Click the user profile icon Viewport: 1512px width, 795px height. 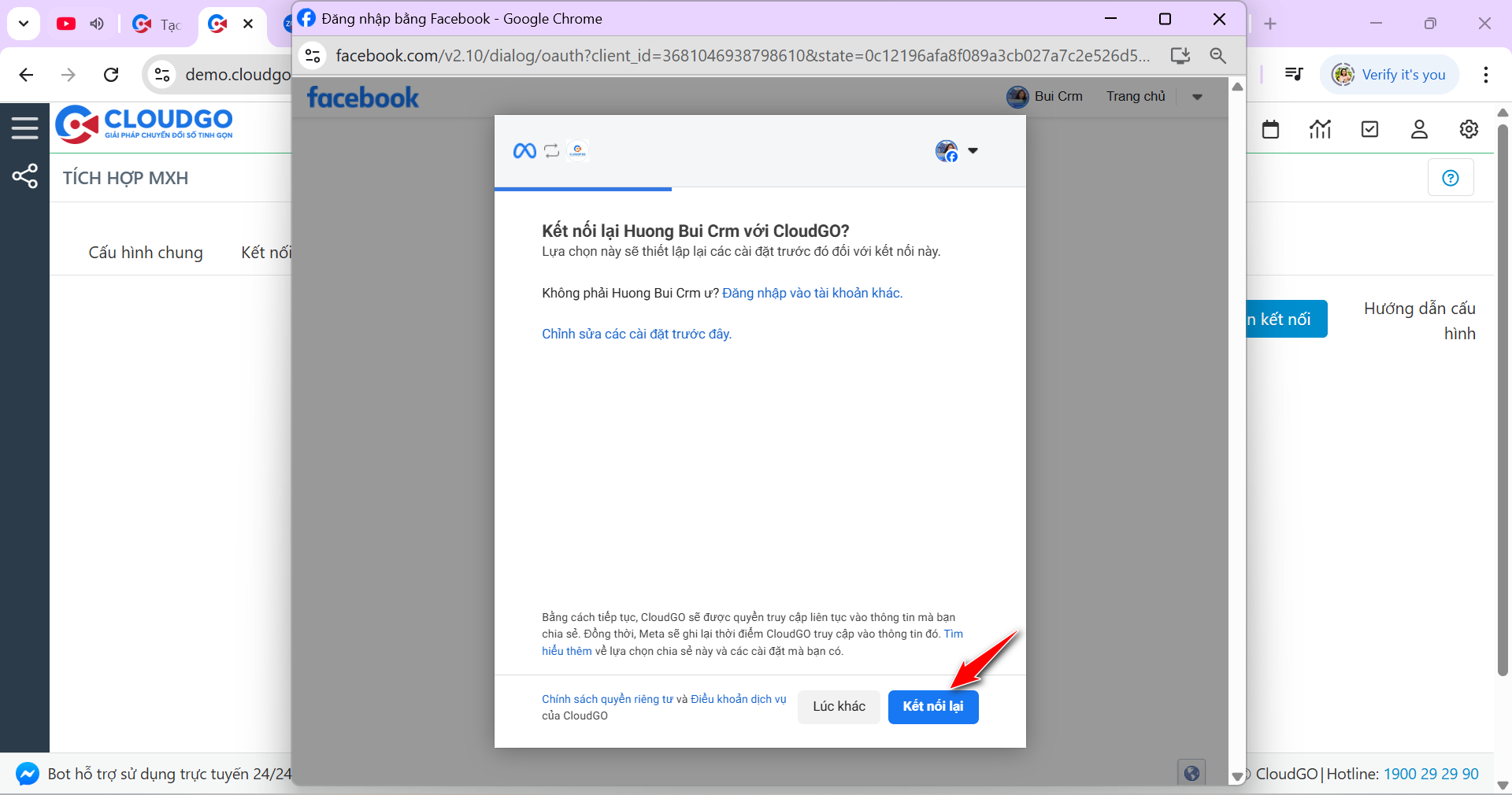click(x=1418, y=129)
